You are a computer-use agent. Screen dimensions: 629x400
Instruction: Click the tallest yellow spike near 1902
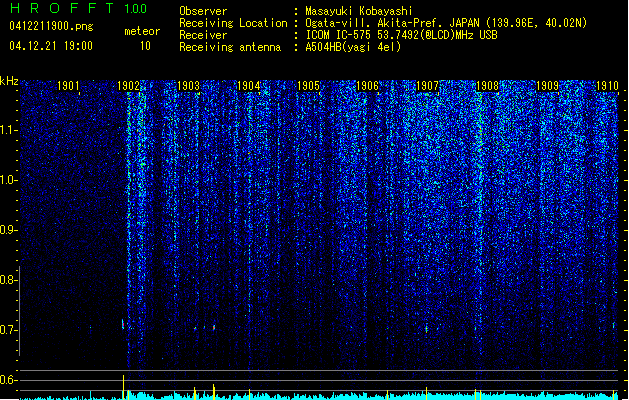point(123,387)
